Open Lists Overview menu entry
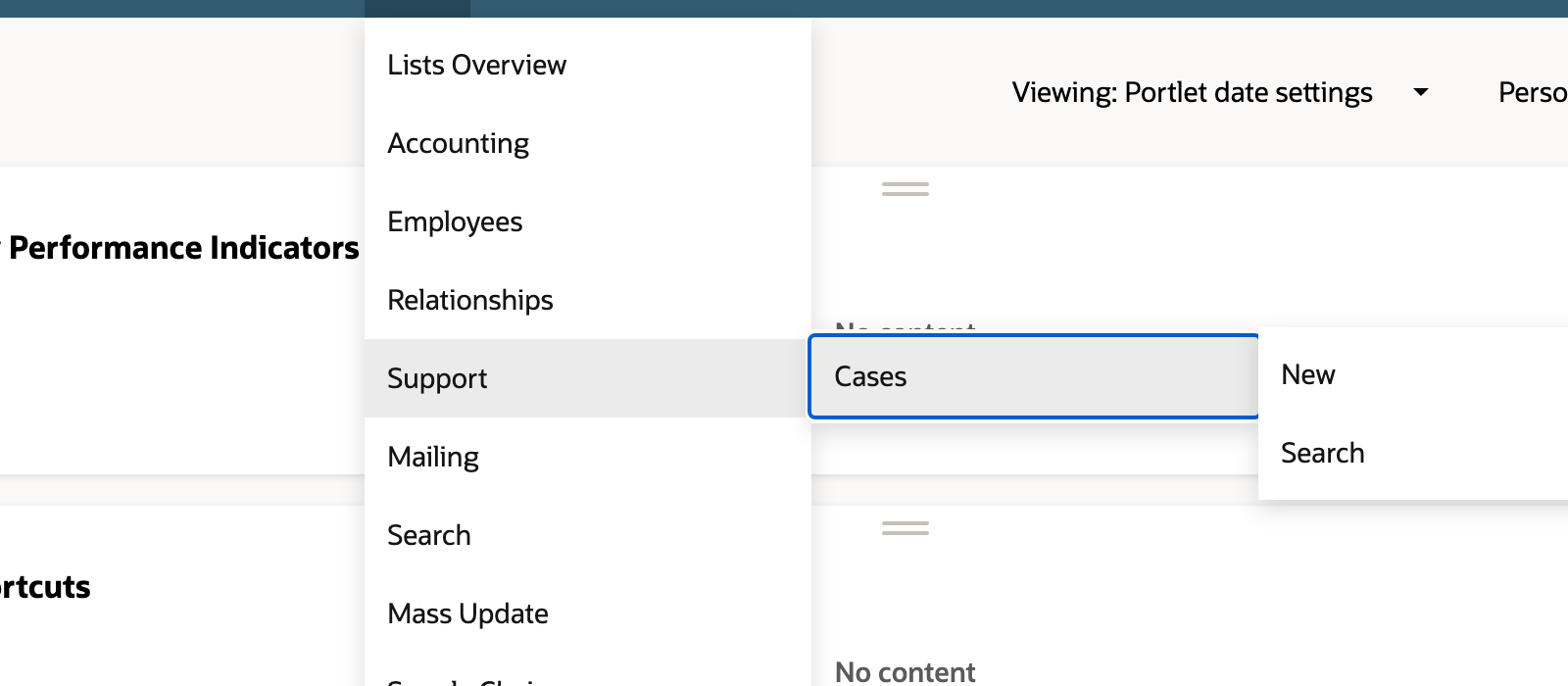 pyautogui.click(x=587, y=65)
